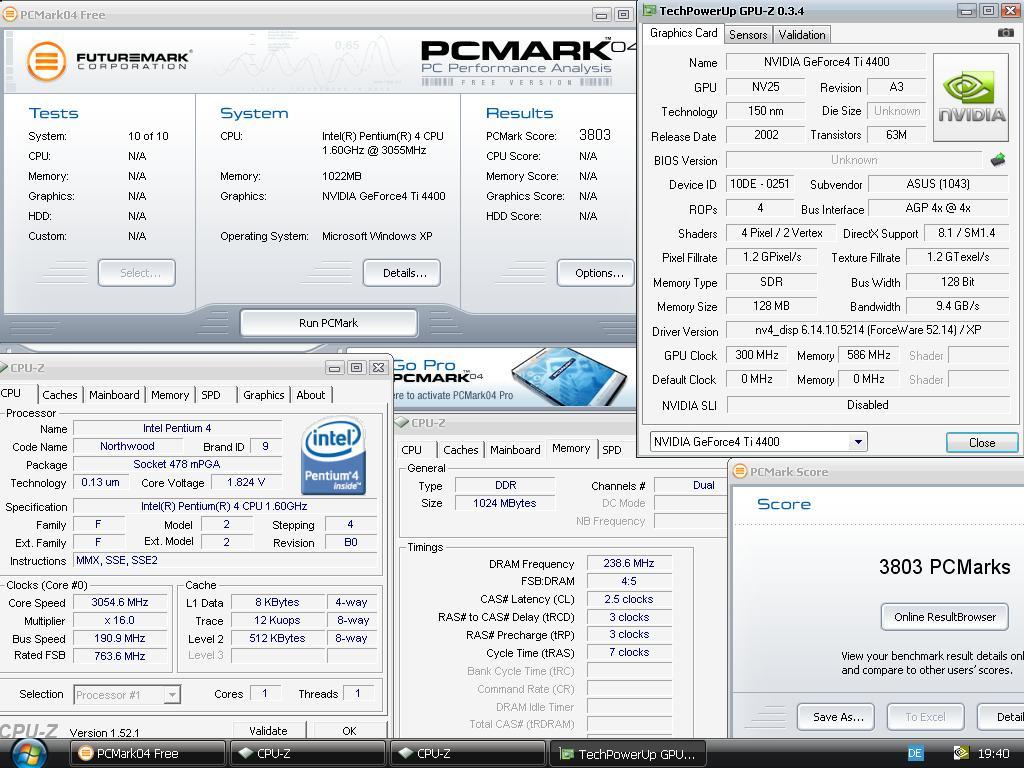Open the SPD tab in the left CPU-Z window
The height and width of the screenshot is (768, 1024).
tap(211, 395)
